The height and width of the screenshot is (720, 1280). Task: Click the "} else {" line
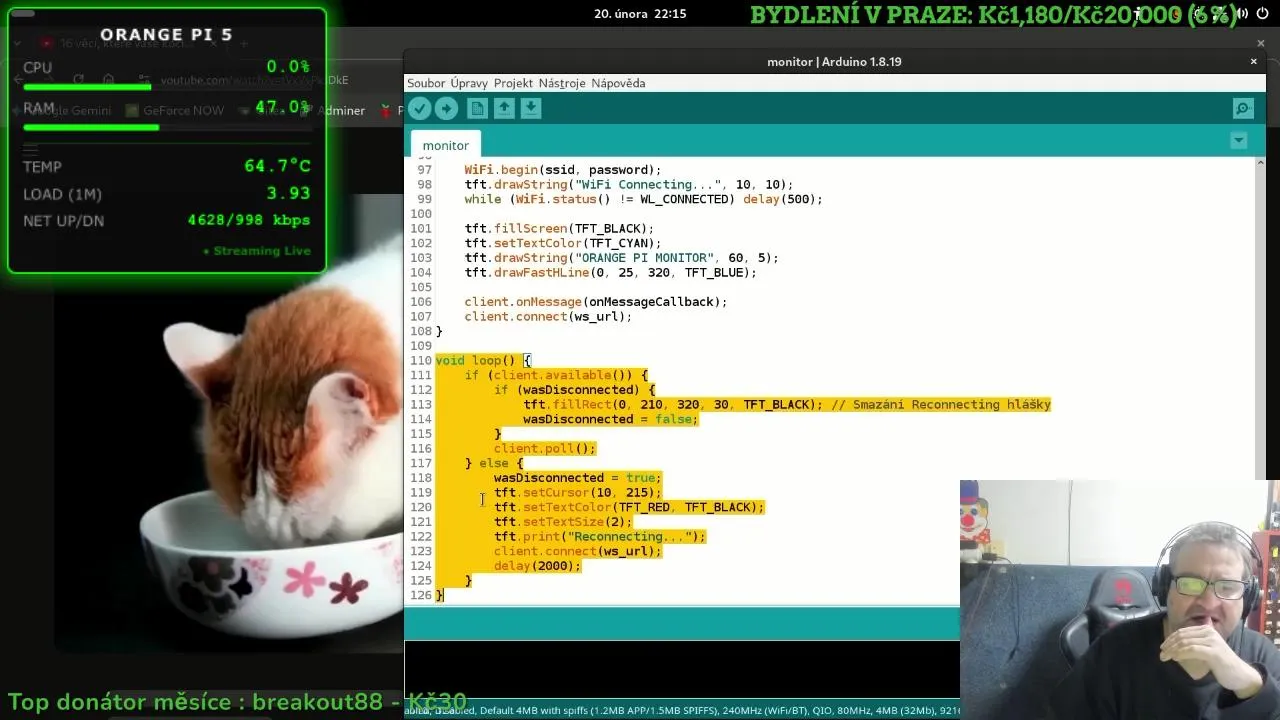pos(494,463)
